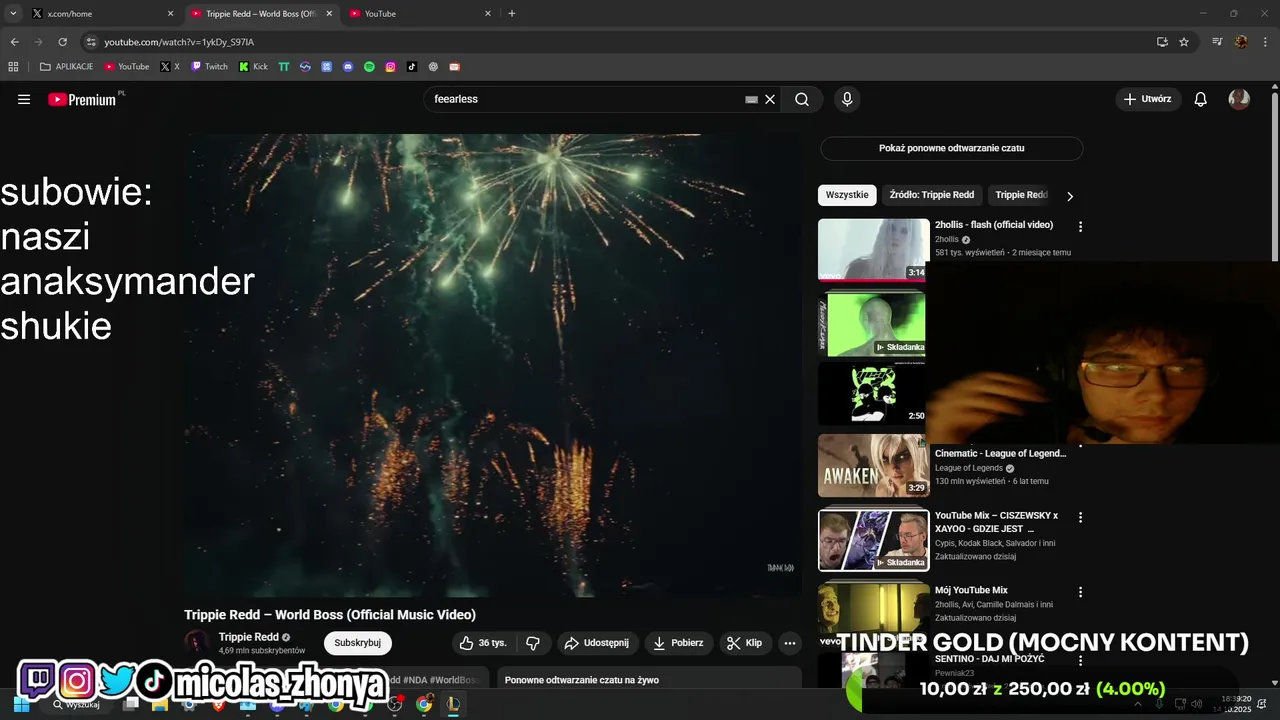This screenshot has height=720, width=1280.
Task: Open Chrome apps grid shortcut
Action: coord(13,67)
